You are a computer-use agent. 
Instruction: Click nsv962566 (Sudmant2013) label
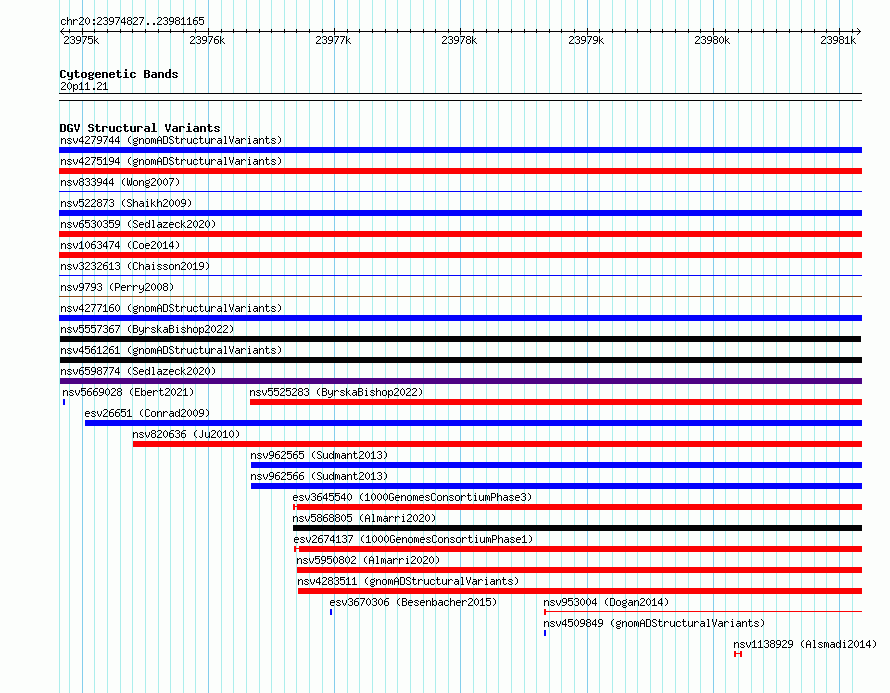pyautogui.click(x=319, y=476)
